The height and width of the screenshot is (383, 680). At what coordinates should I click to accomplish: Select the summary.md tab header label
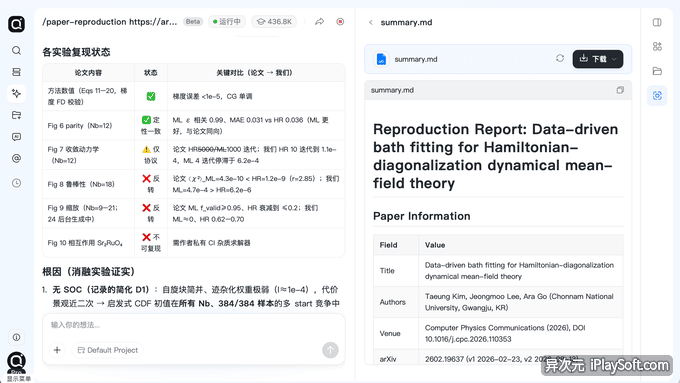click(406, 23)
